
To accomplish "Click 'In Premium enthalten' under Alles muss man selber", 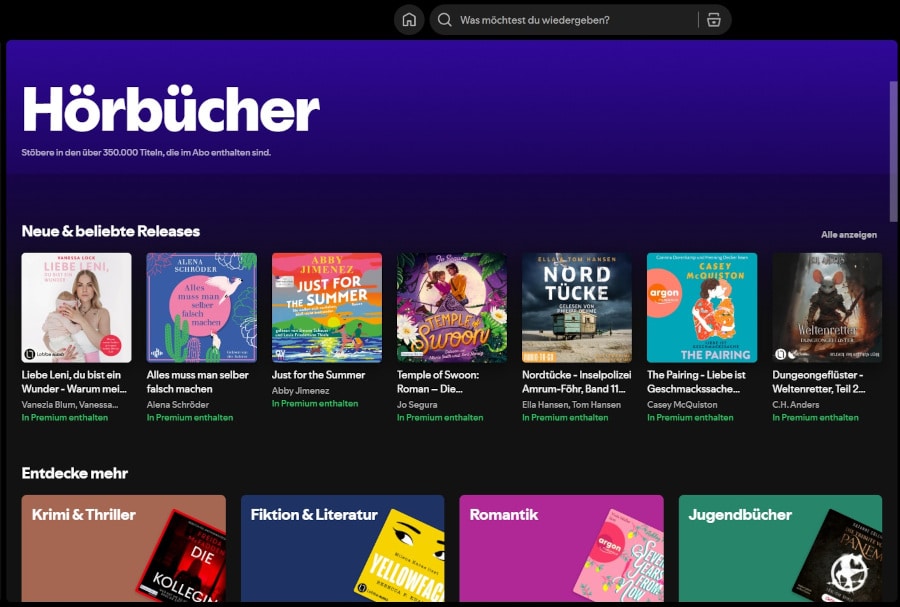I will 189,417.
